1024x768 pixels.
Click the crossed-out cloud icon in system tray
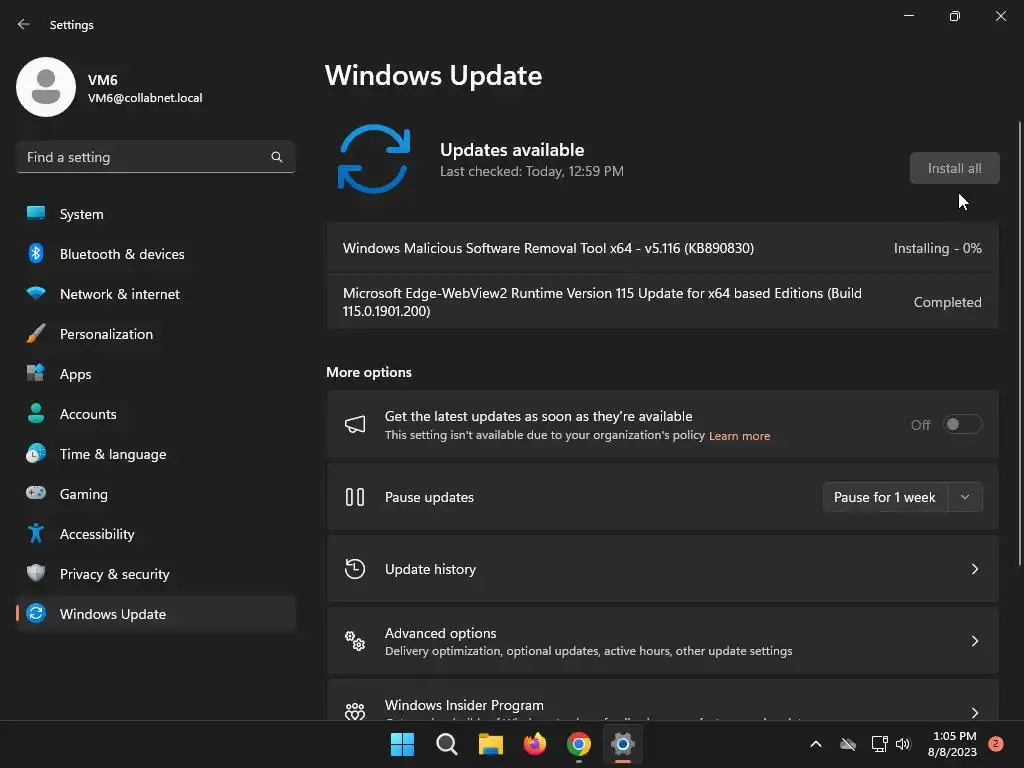tap(848, 744)
